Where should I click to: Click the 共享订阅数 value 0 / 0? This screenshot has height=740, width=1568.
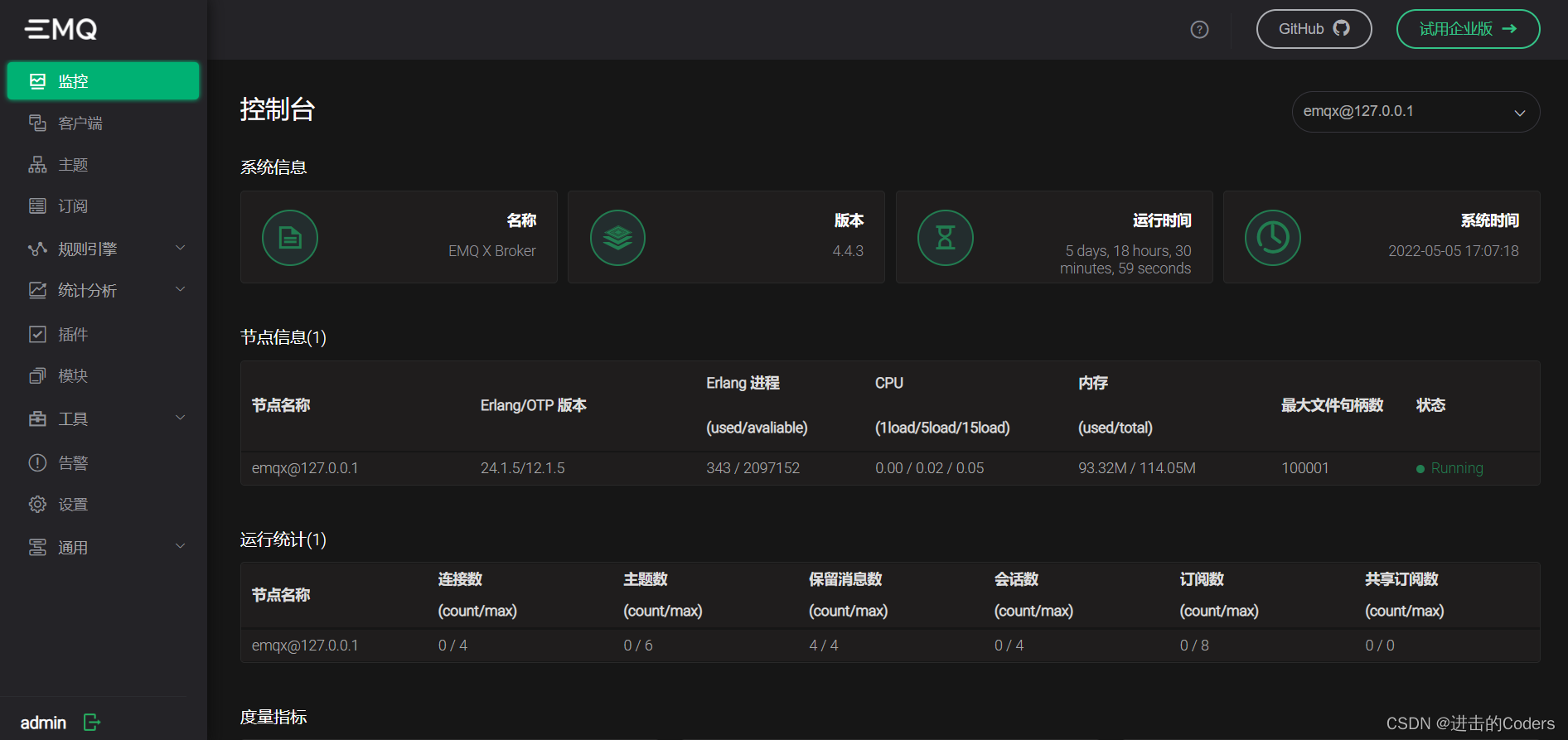click(1380, 646)
